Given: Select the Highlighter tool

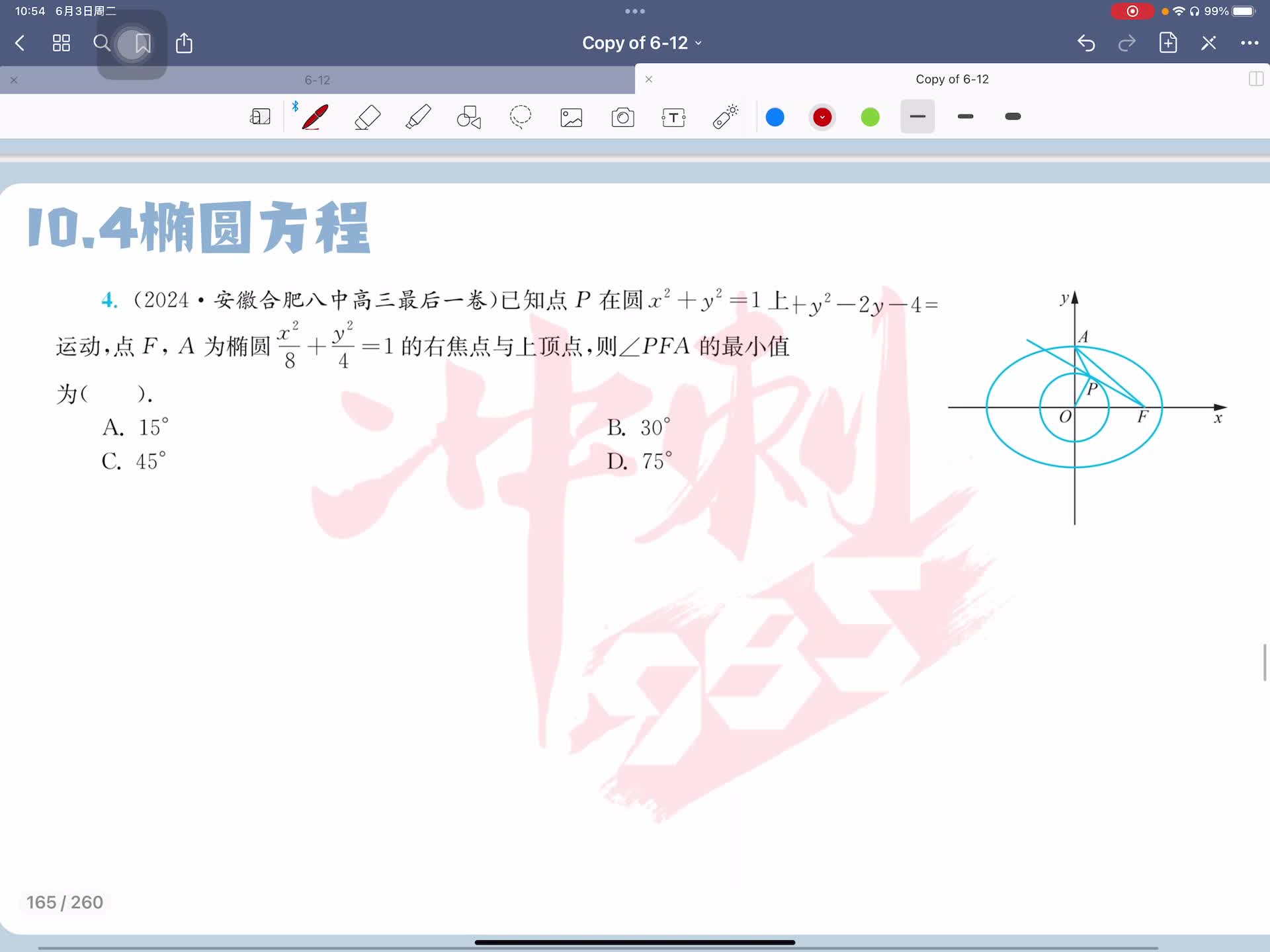Looking at the screenshot, I should point(418,117).
